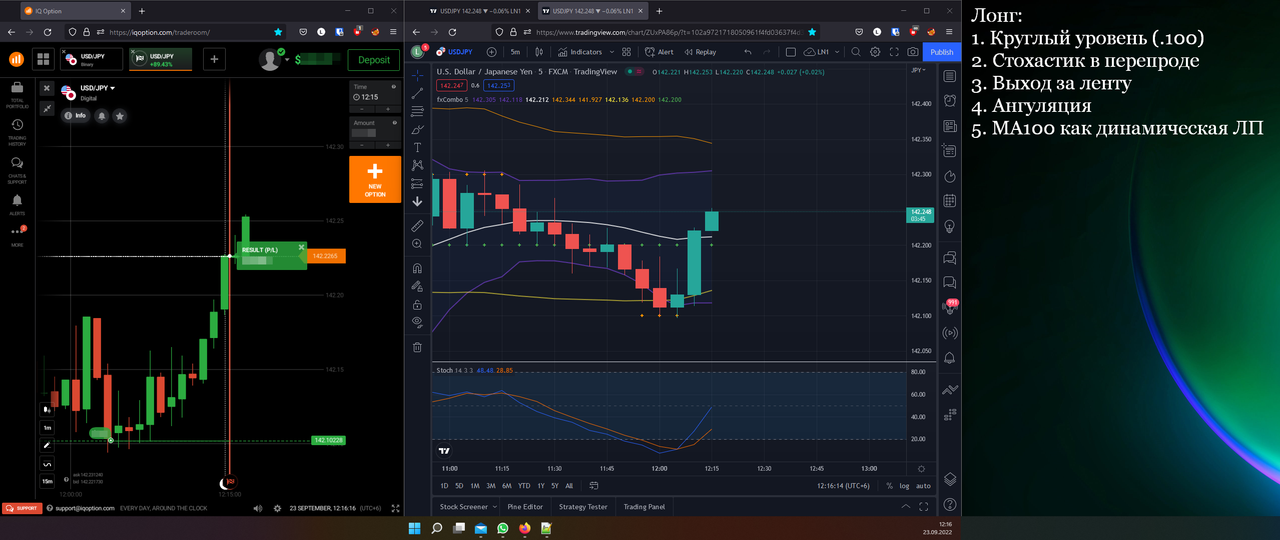Click the blue Publish button in TradingView
Image resolution: width=1280 pixels, height=540 pixels.
pyautogui.click(x=941, y=52)
